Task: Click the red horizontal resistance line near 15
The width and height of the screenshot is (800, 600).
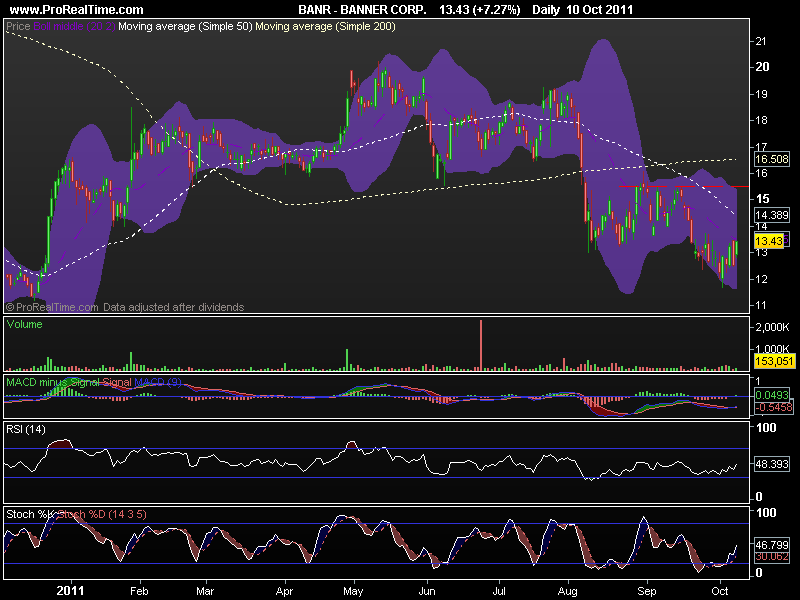Action: click(x=684, y=187)
